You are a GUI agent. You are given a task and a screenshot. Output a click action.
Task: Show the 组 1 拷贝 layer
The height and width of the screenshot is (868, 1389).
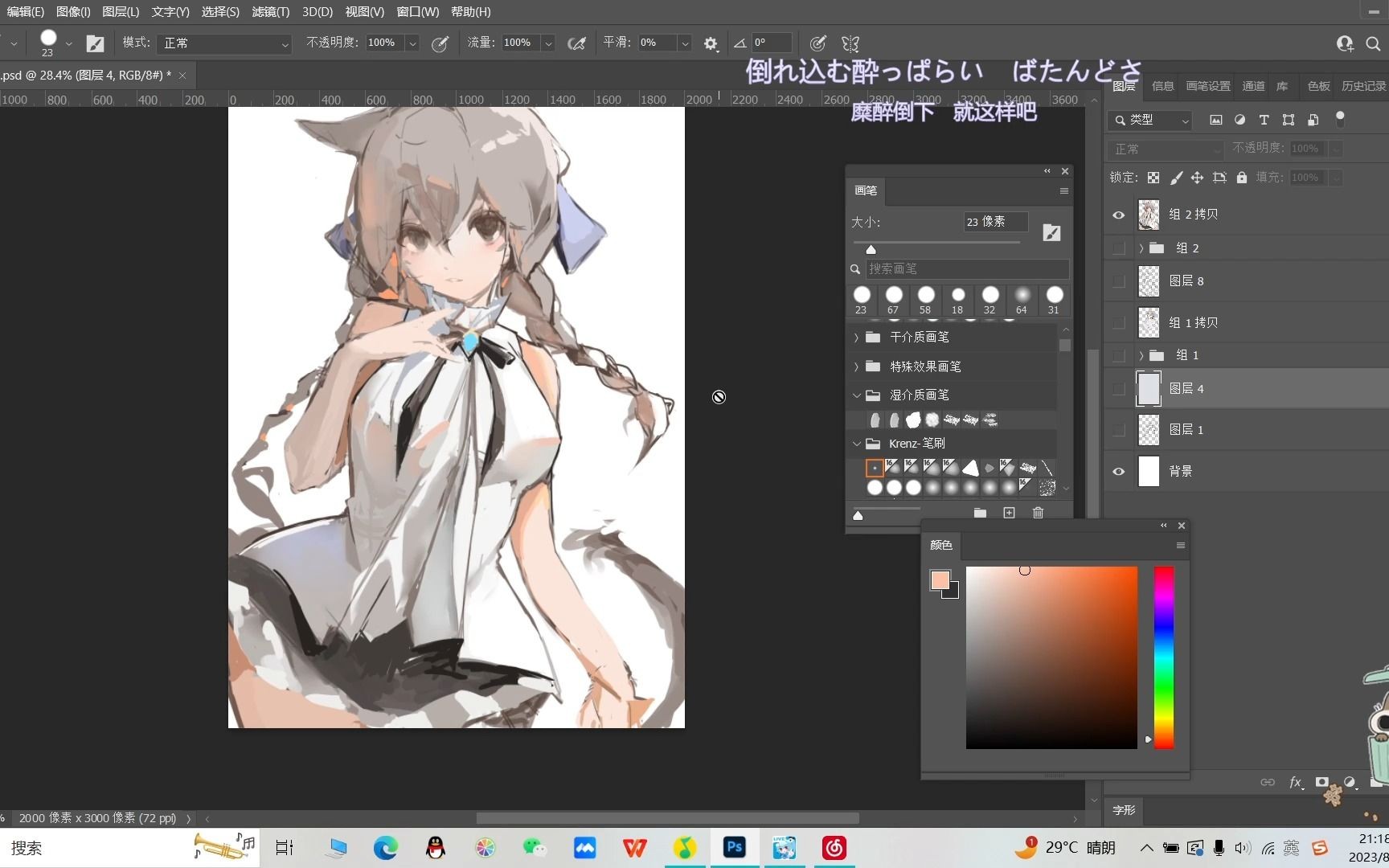pyautogui.click(x=1118, y=323)
